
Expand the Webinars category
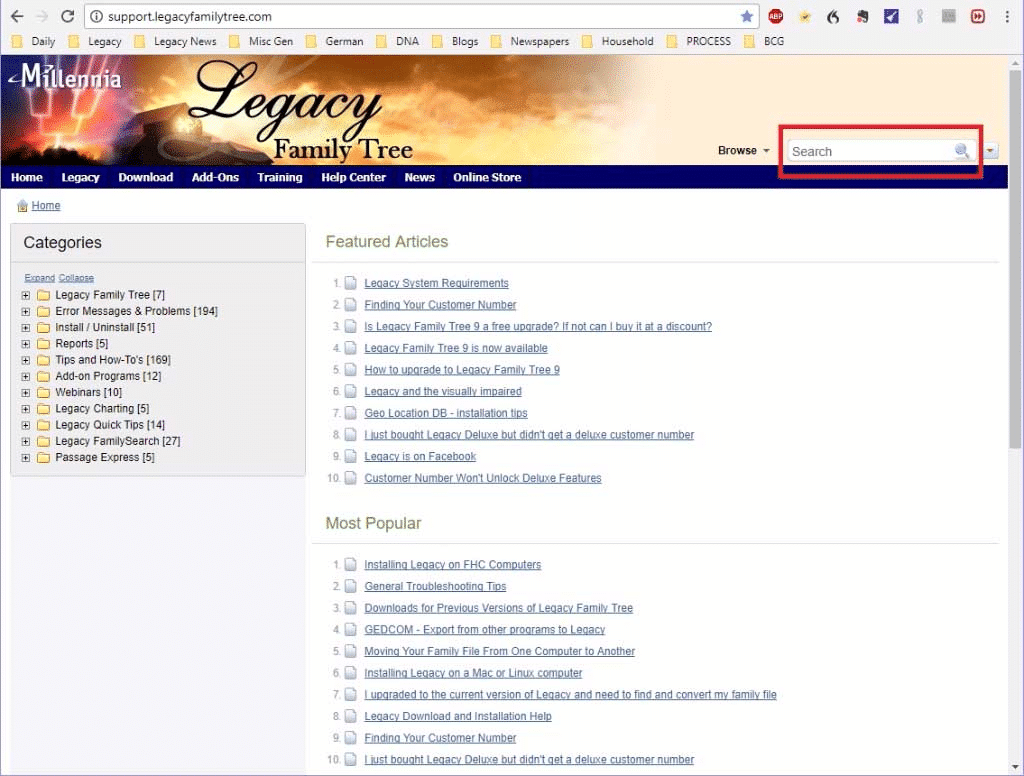click(x=25, y=393)
